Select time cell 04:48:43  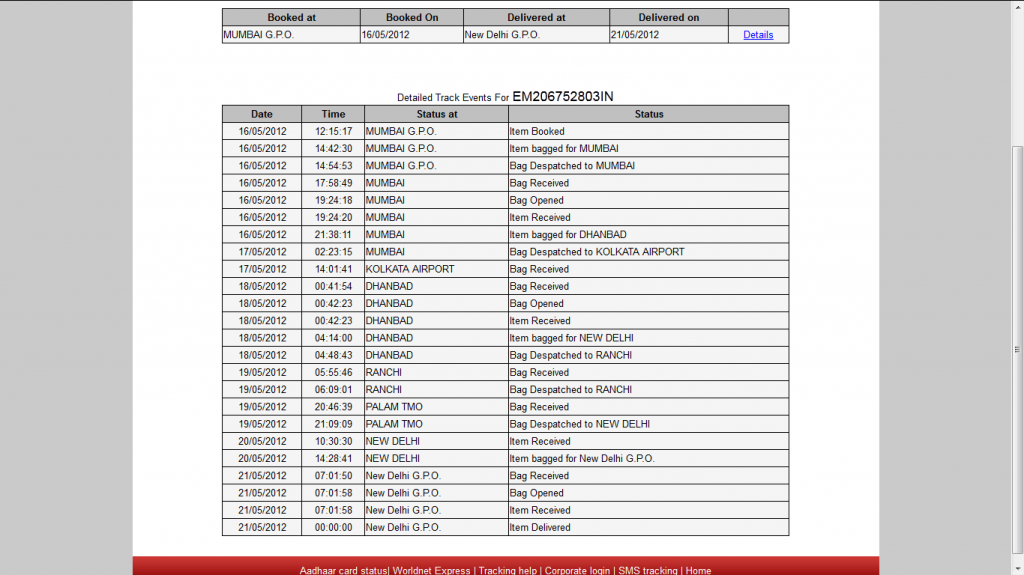(333, 355)
